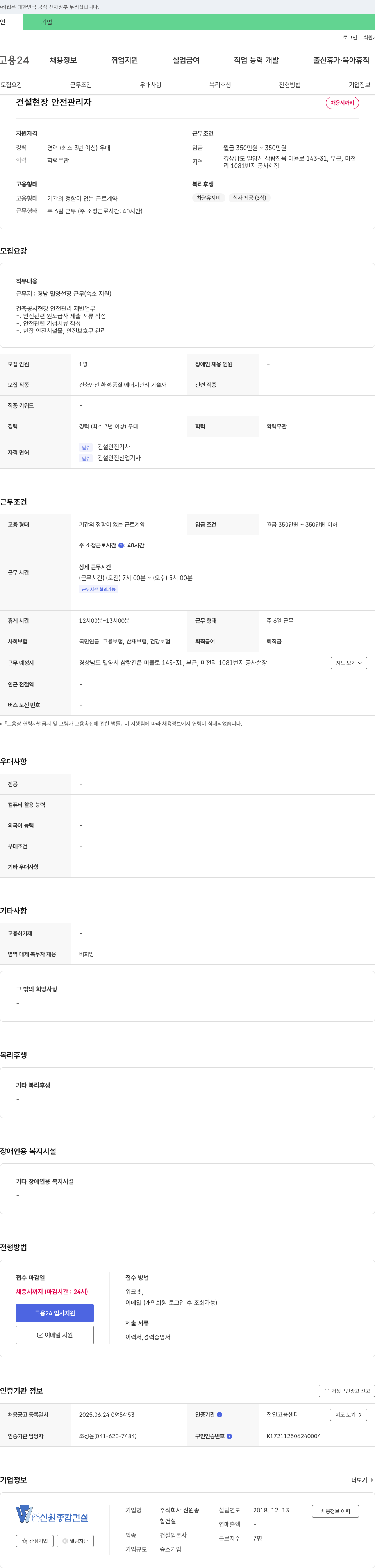The width and height of the screenshot is (375, 1568).
Task: Expand 지도 보기 dropdown for 근무 예정지
Action: click(x=349, y=663)
